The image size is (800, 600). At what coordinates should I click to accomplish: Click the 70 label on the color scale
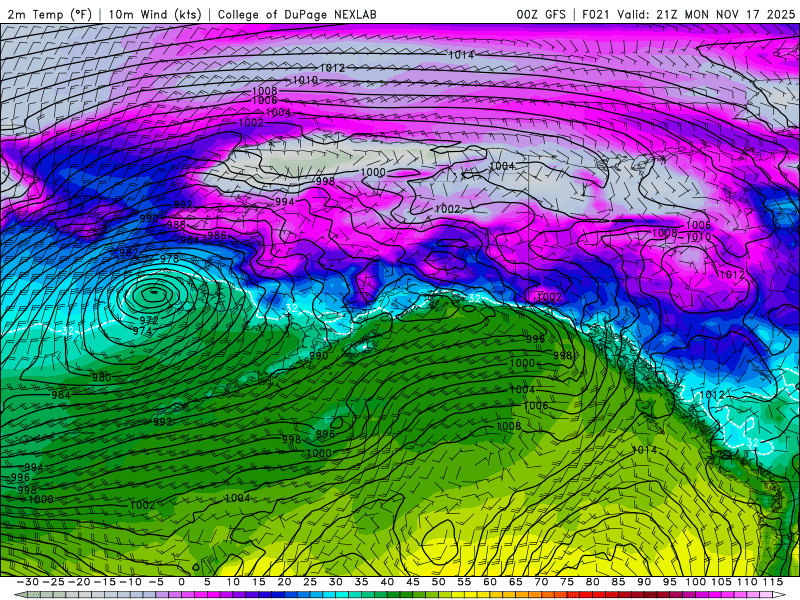click(541, 582)
